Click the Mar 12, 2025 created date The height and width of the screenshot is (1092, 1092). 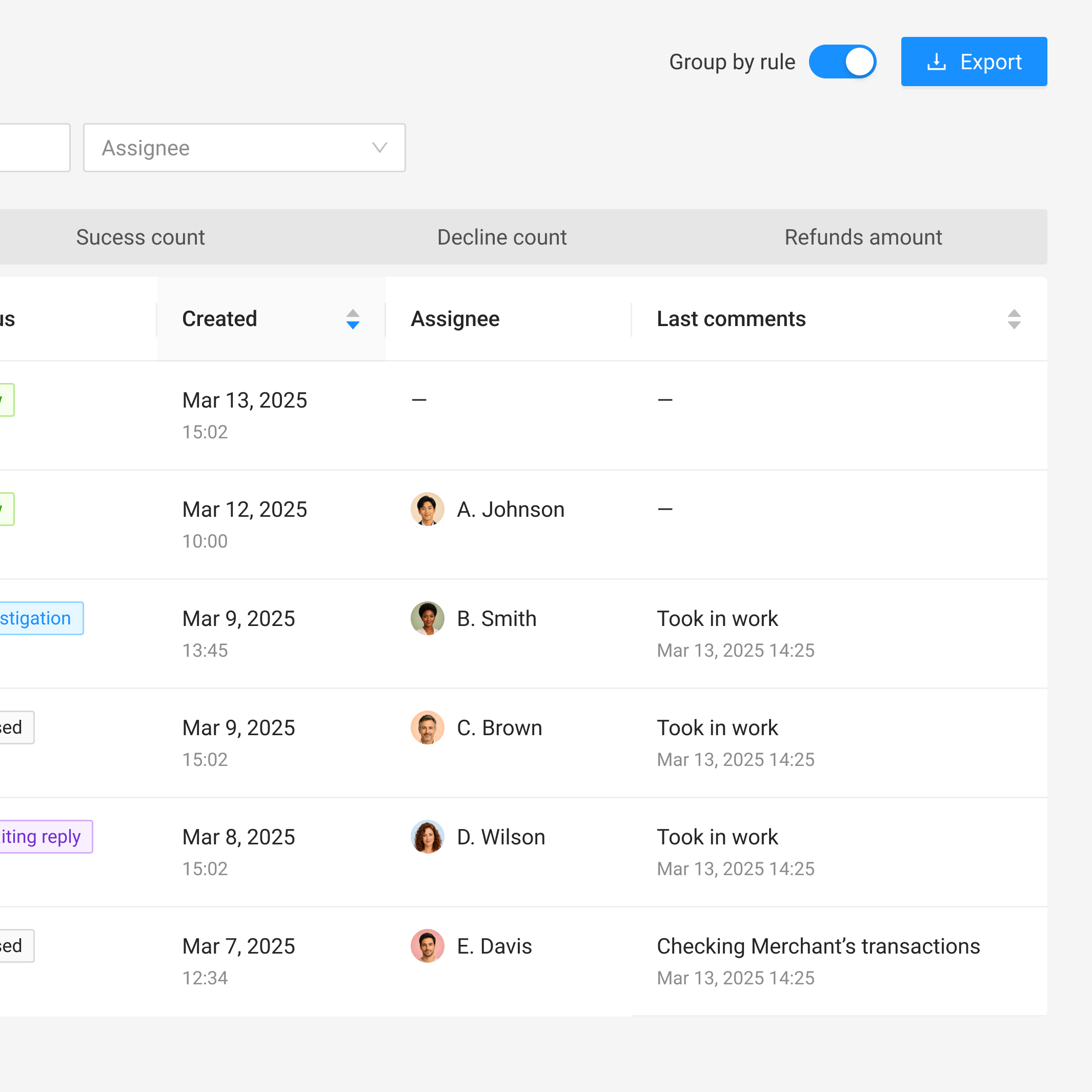click(x=244, y=509)
